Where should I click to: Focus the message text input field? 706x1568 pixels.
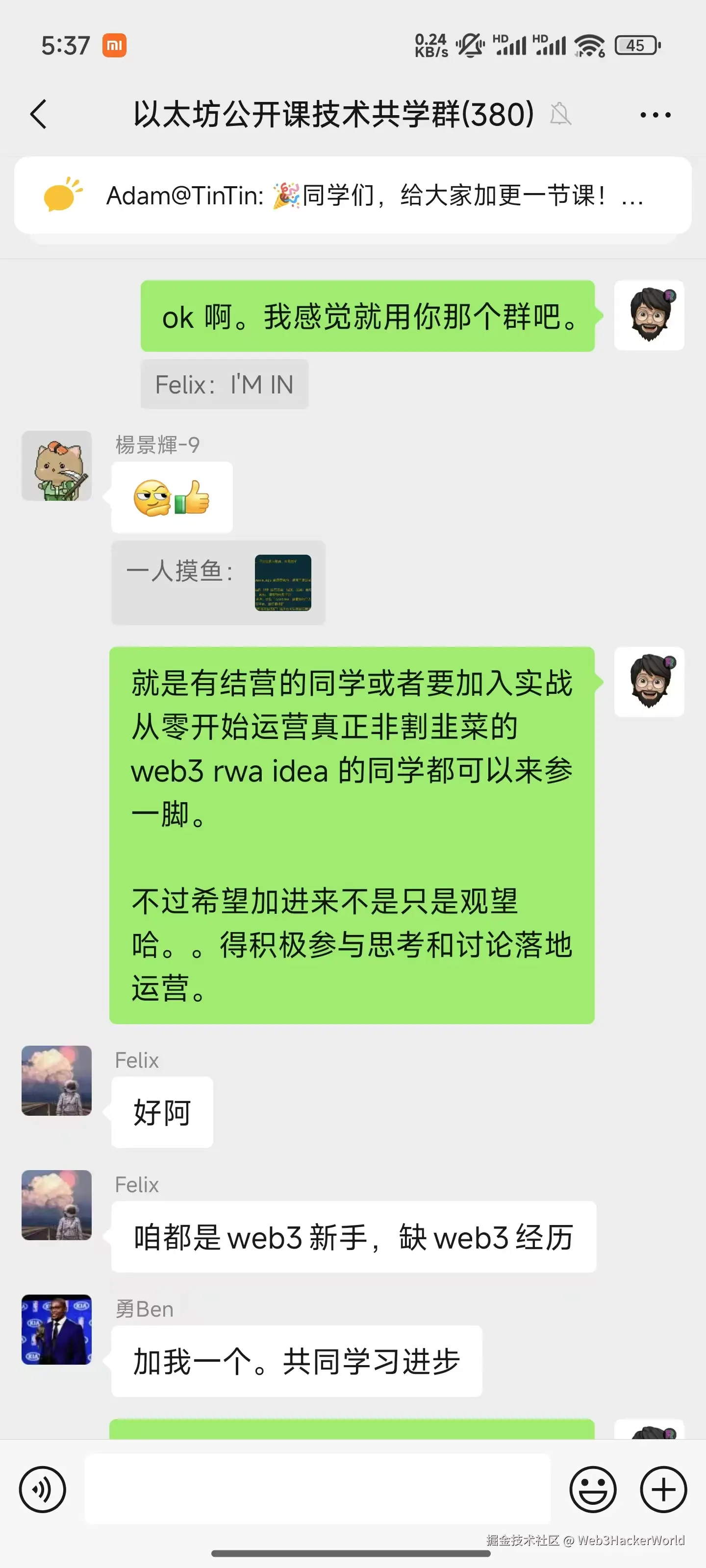[317, 1489]
